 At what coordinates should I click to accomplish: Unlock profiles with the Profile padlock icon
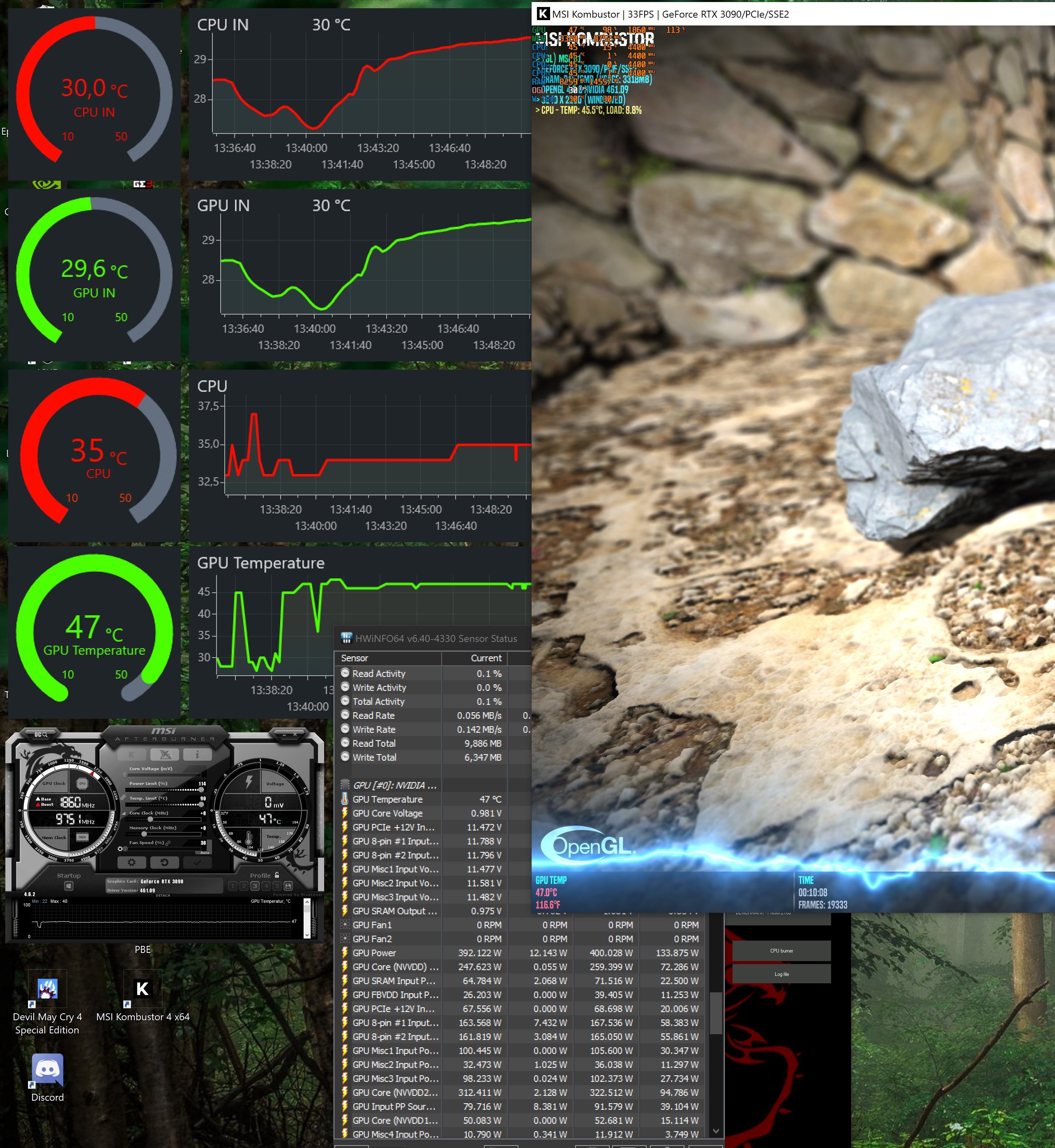[x=277, y=875]
